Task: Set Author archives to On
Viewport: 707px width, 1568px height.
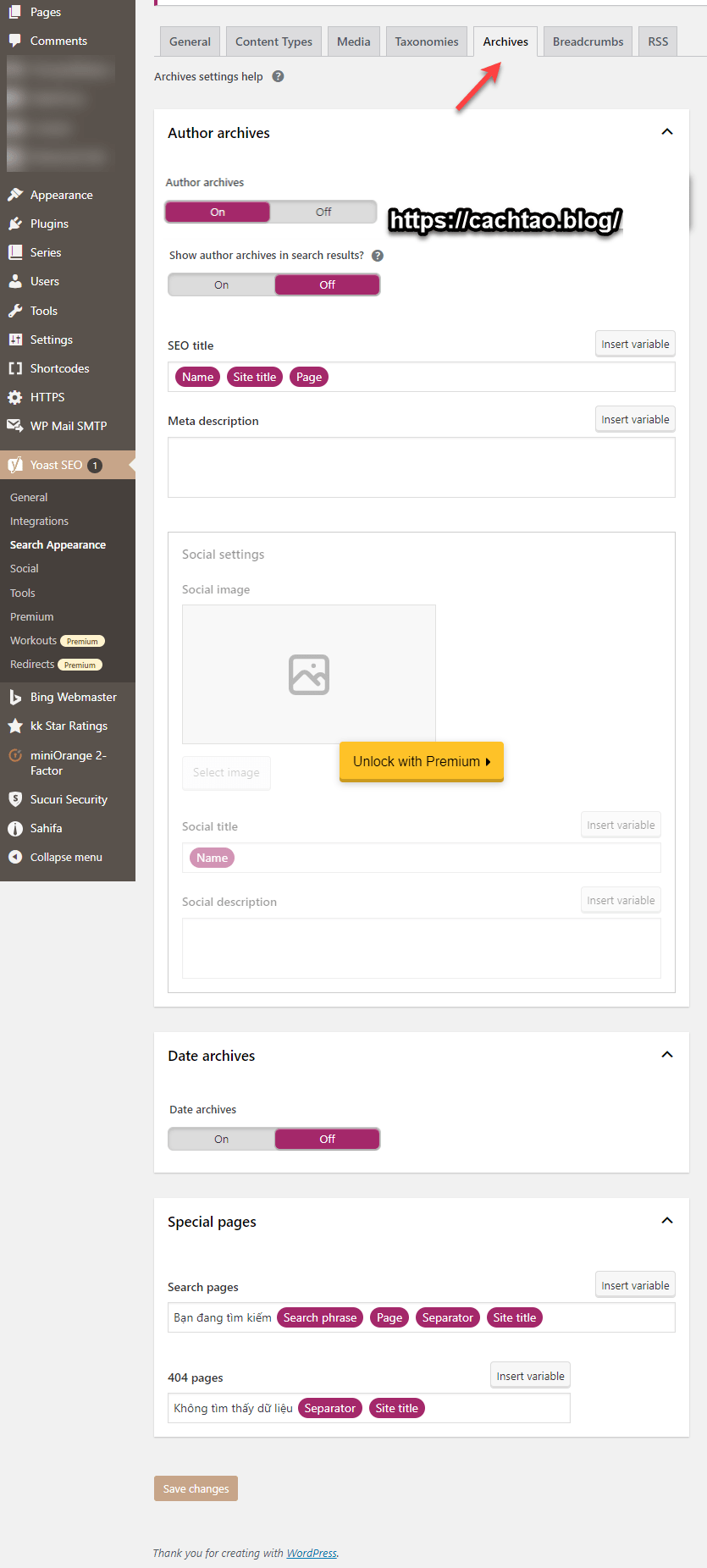Action: pyautogui.click(x=218, y=212)
